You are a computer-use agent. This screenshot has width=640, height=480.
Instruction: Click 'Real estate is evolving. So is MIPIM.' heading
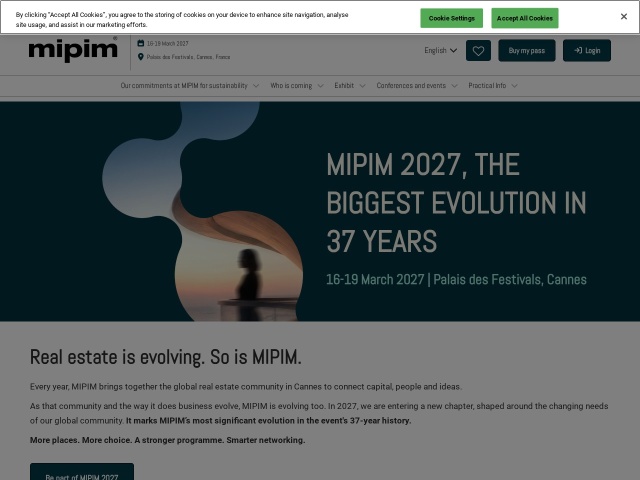[x=166, y=357]
